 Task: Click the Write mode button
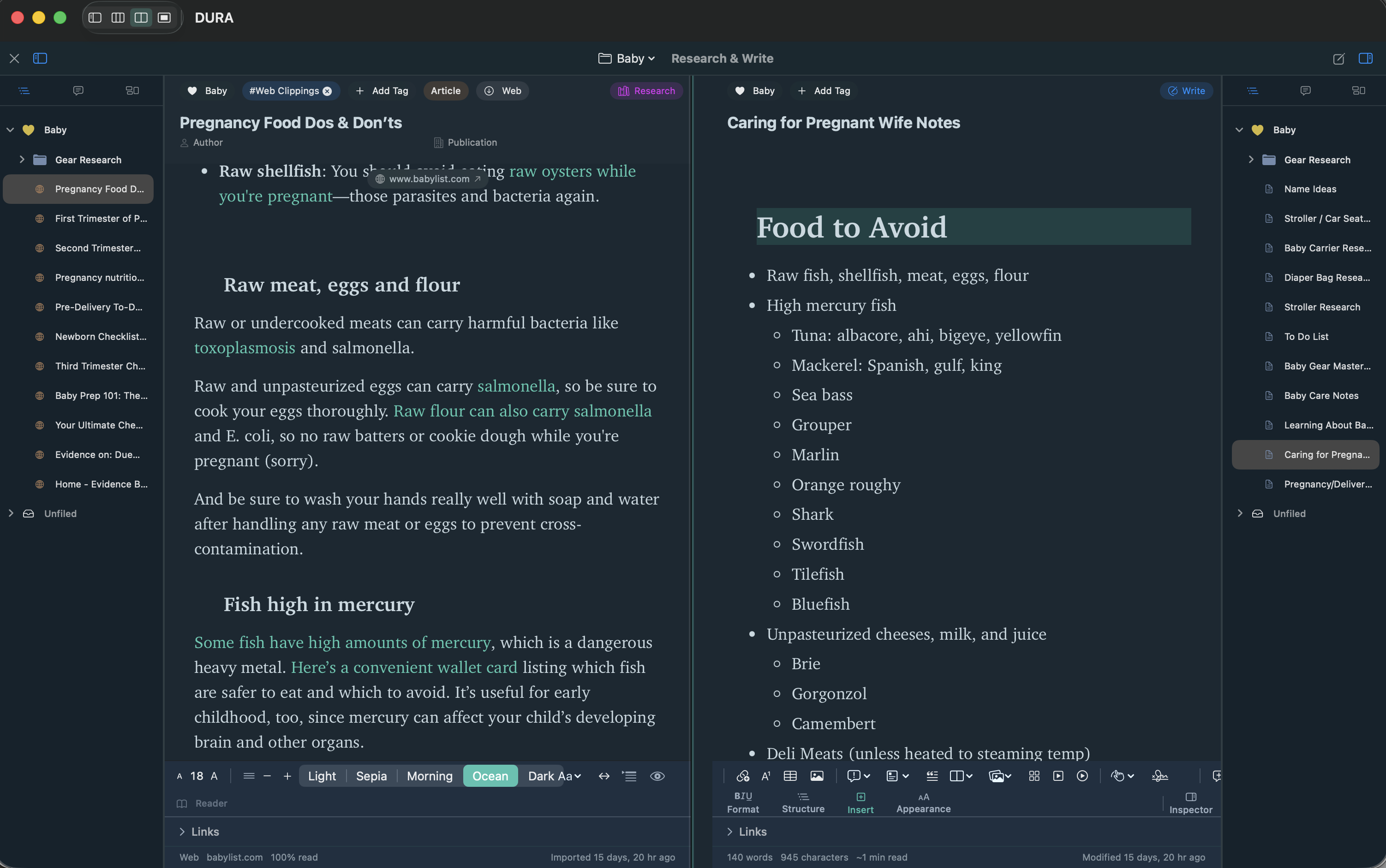coord(1186,91)
